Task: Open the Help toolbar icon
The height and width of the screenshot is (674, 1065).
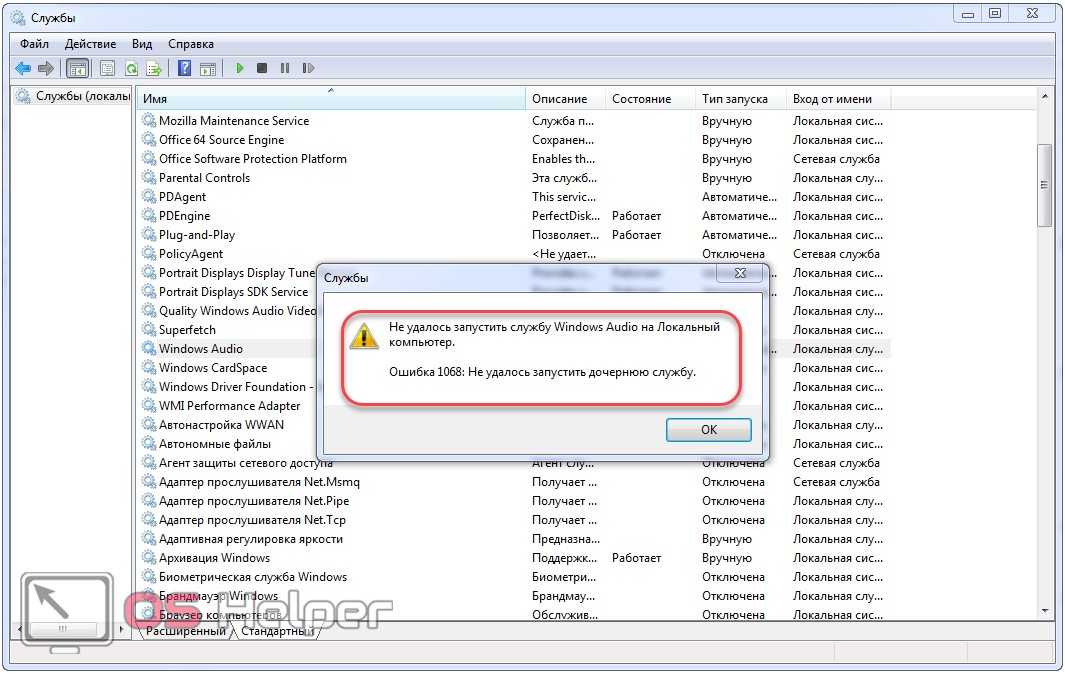Action: coord(184,68)
